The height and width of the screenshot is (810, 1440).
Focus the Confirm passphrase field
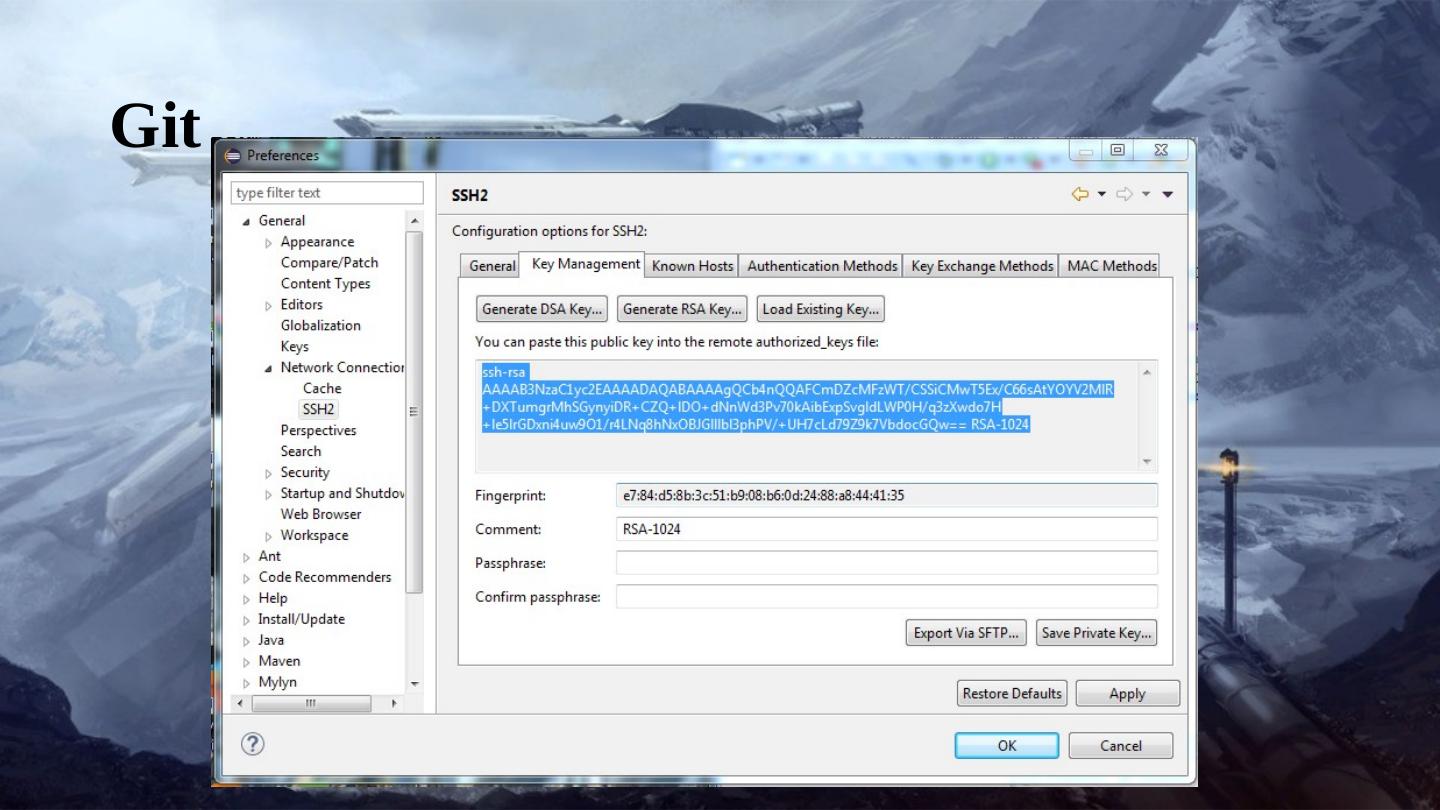click(886, 597)
